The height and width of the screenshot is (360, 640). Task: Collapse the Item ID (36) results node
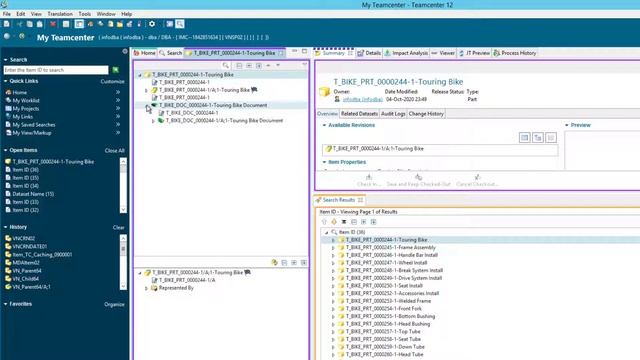point(326,232)
